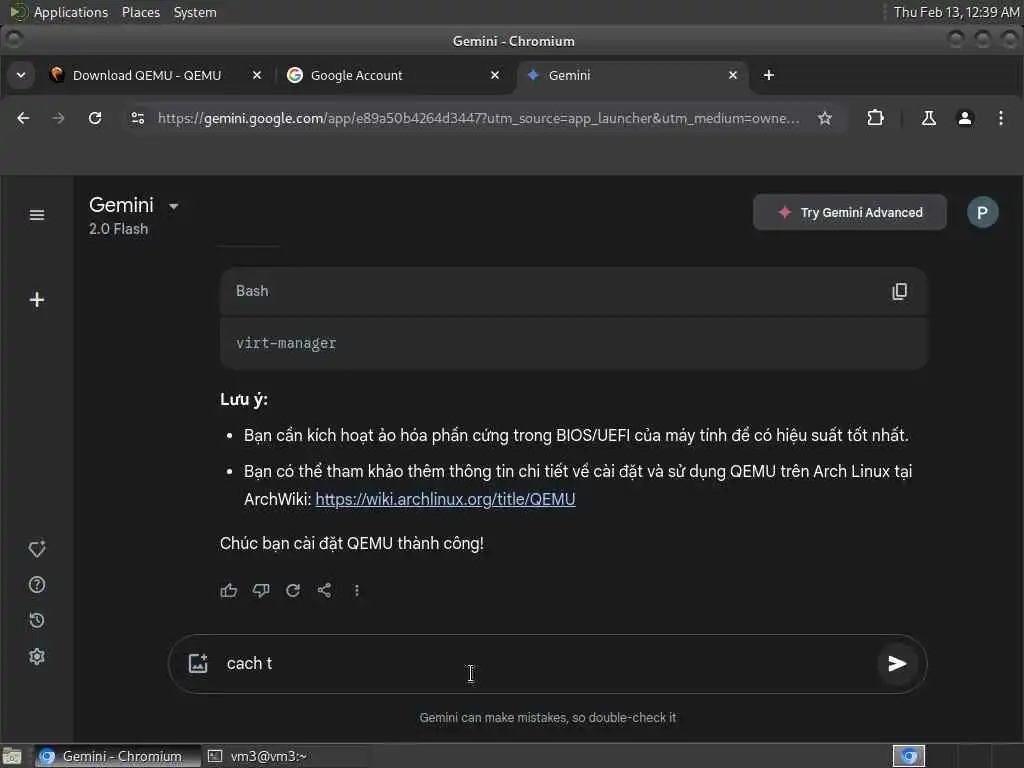Click the address bar URL

pyautogui.click(x=478, y=118)
